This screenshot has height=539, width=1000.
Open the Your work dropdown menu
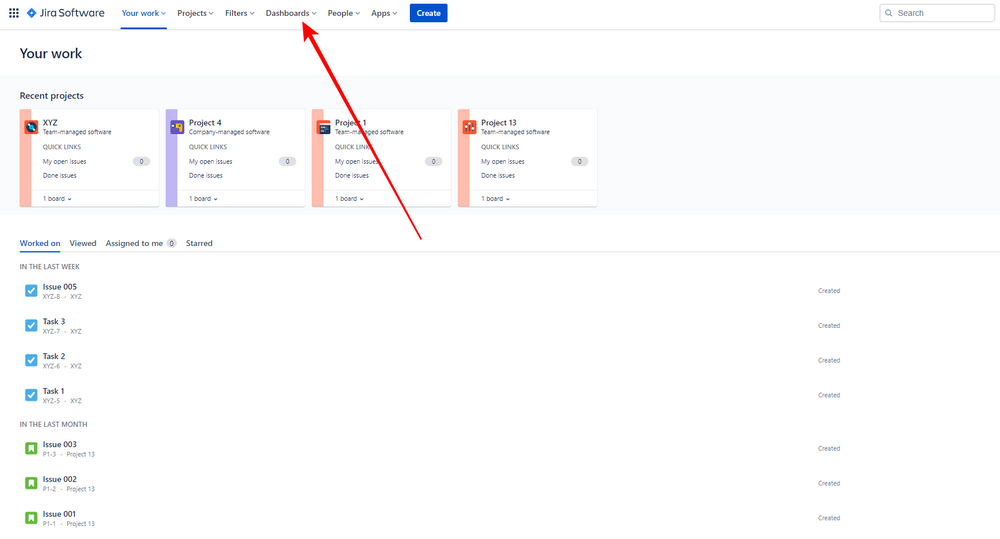coord(143,13)
